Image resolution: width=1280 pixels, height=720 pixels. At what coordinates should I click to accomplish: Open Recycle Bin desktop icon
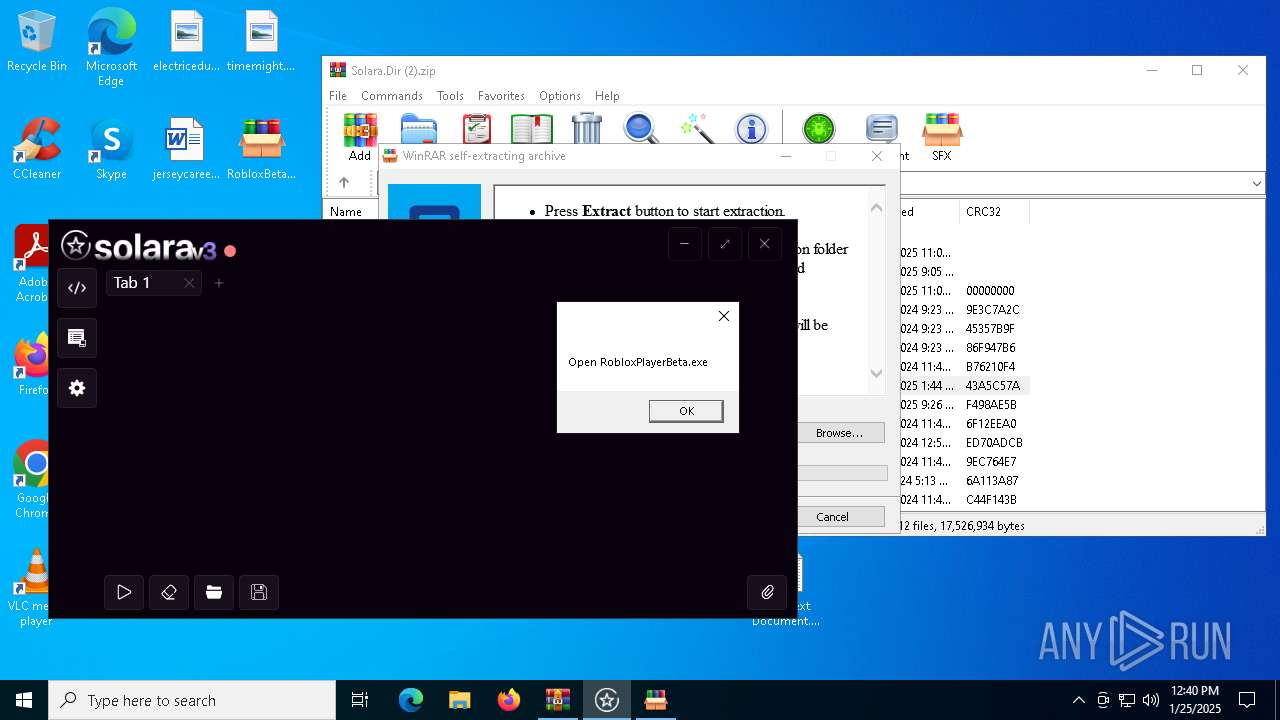(x=37, y=42)
